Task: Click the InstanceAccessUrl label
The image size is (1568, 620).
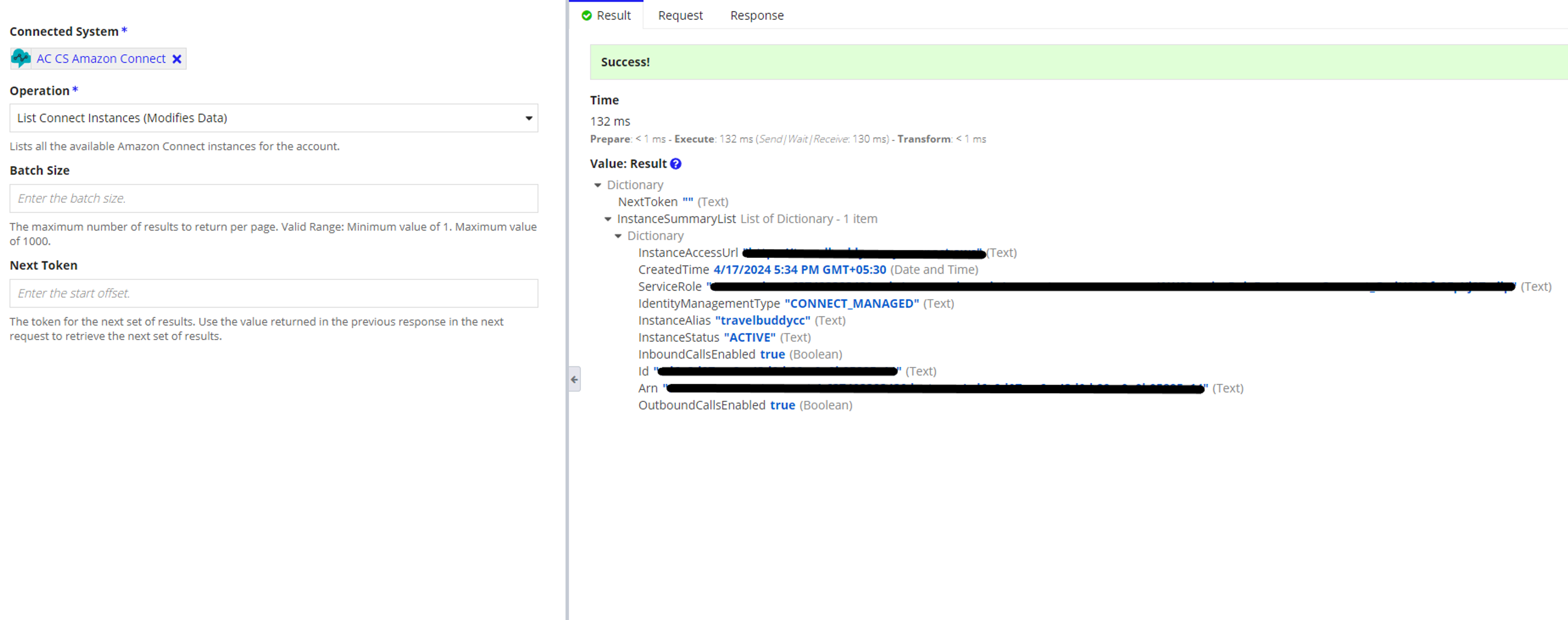Action: 688,253
